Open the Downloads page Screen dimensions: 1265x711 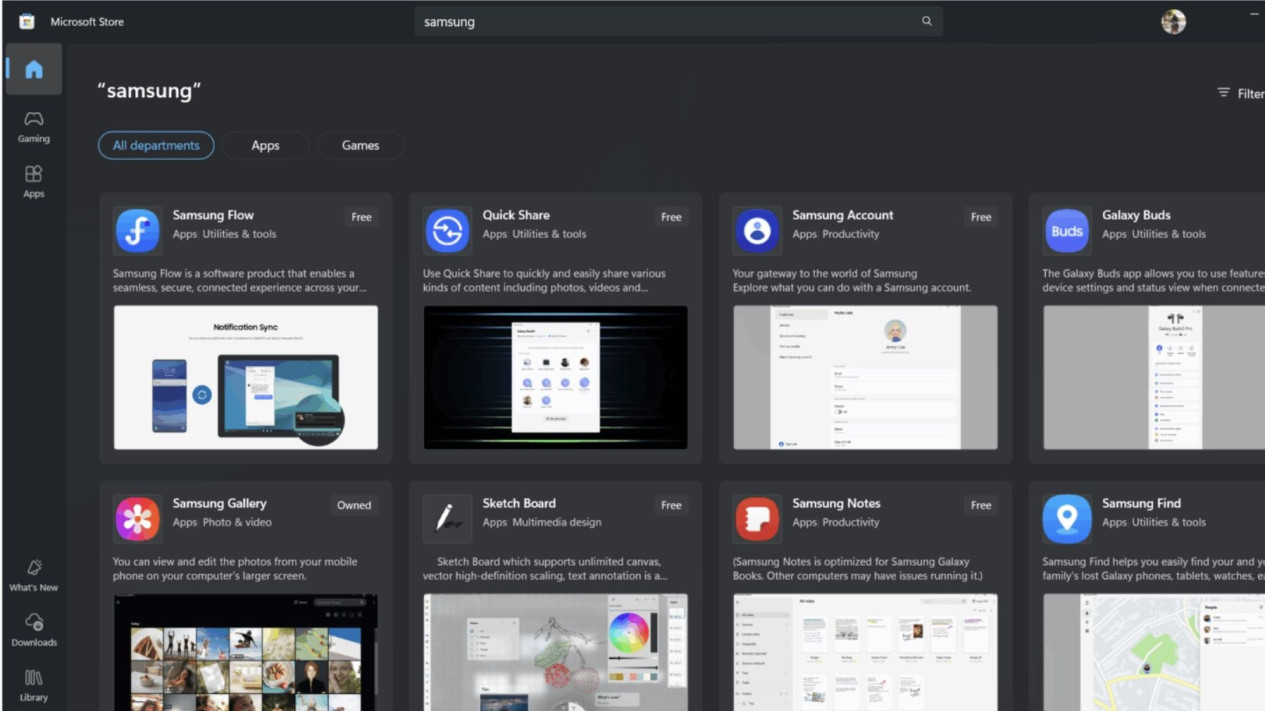point(34,631)
